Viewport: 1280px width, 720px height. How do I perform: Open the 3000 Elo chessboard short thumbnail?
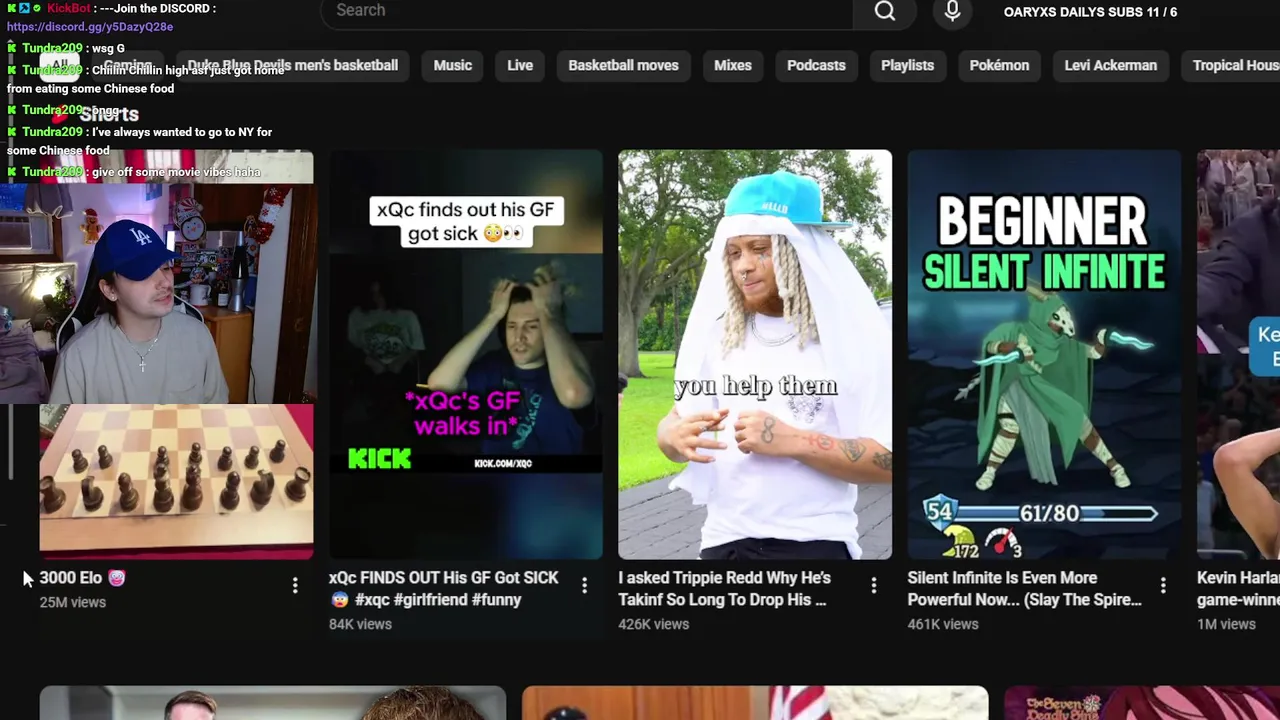pyautogui.click(x=176, y=480)
